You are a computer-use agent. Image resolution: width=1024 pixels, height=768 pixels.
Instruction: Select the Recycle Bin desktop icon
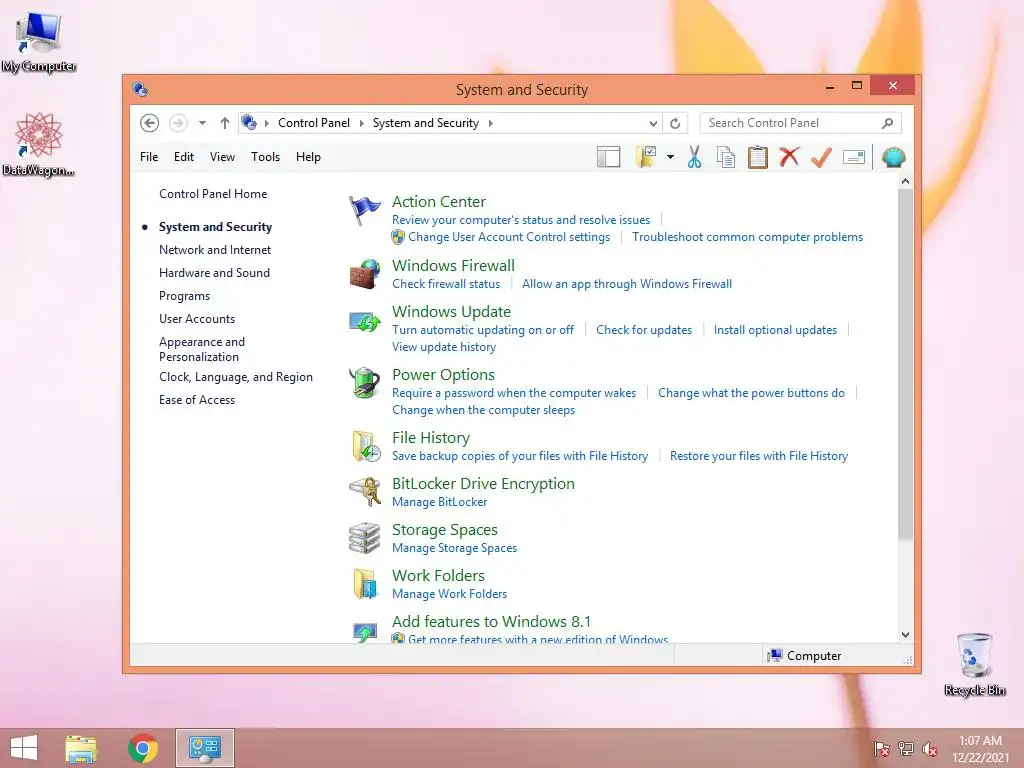point(974,664)
